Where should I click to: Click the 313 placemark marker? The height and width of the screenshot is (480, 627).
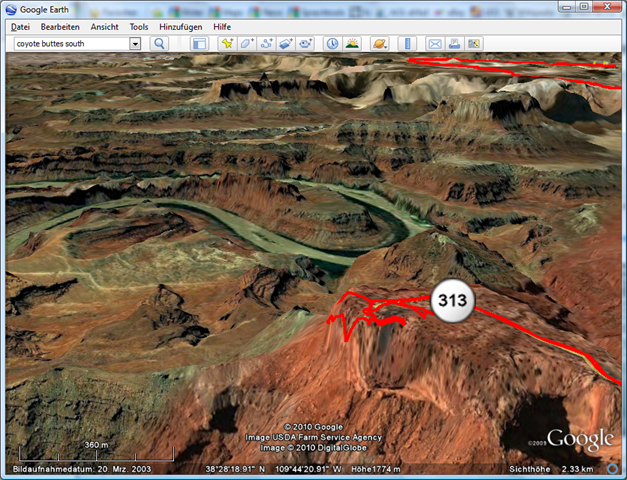click(x=451, y=300)
